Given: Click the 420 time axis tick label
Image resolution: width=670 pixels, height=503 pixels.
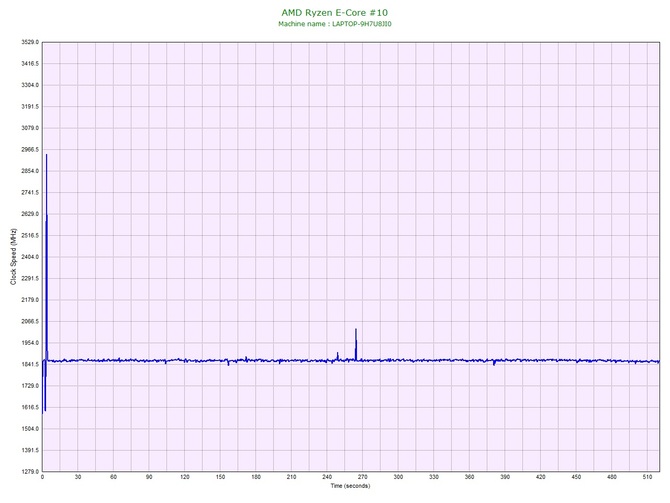Looking at the screenshot, I should [541, 477].
